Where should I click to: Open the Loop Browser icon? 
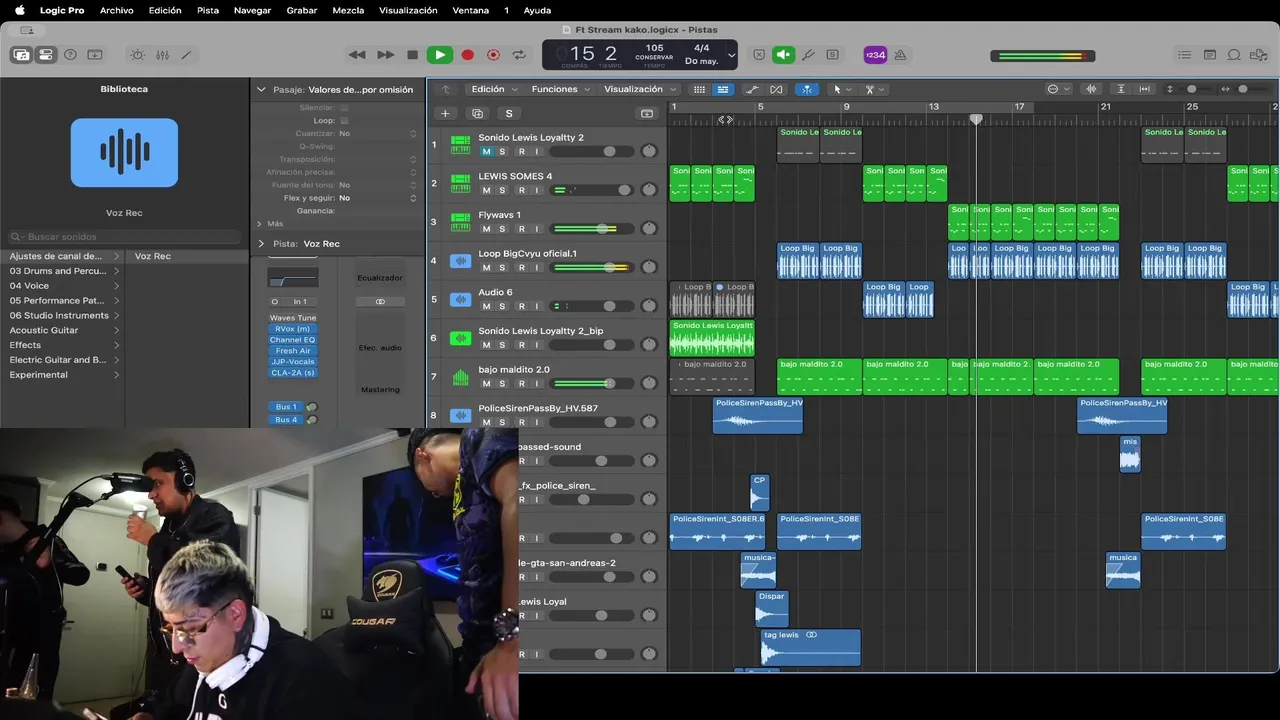[x=1234, y=55]
